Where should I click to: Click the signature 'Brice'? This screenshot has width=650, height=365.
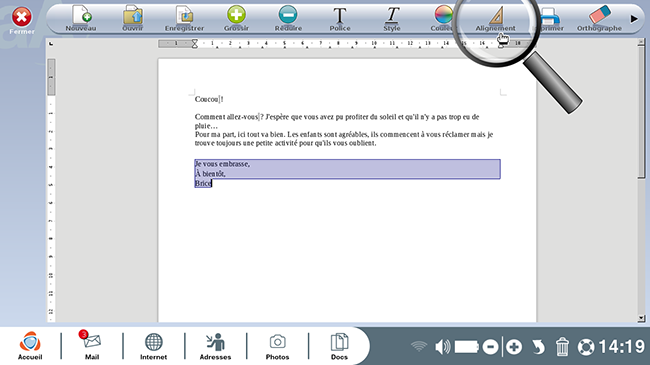click(203, 183)
